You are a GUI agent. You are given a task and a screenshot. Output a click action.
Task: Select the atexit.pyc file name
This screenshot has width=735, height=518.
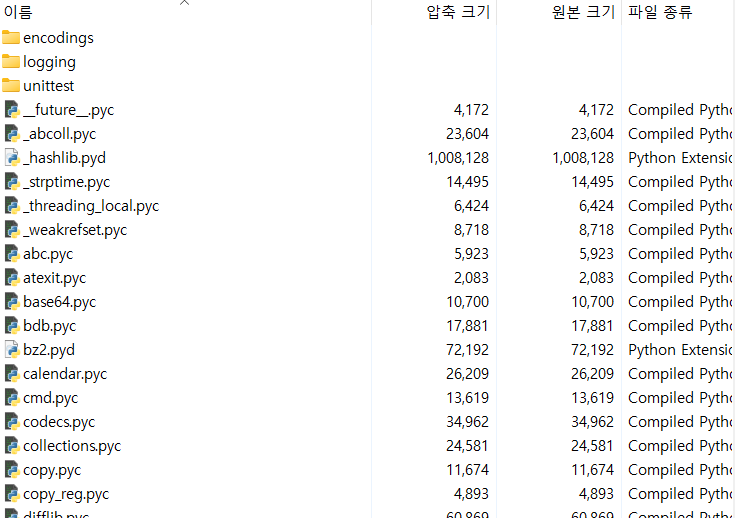tap(54, 278)
